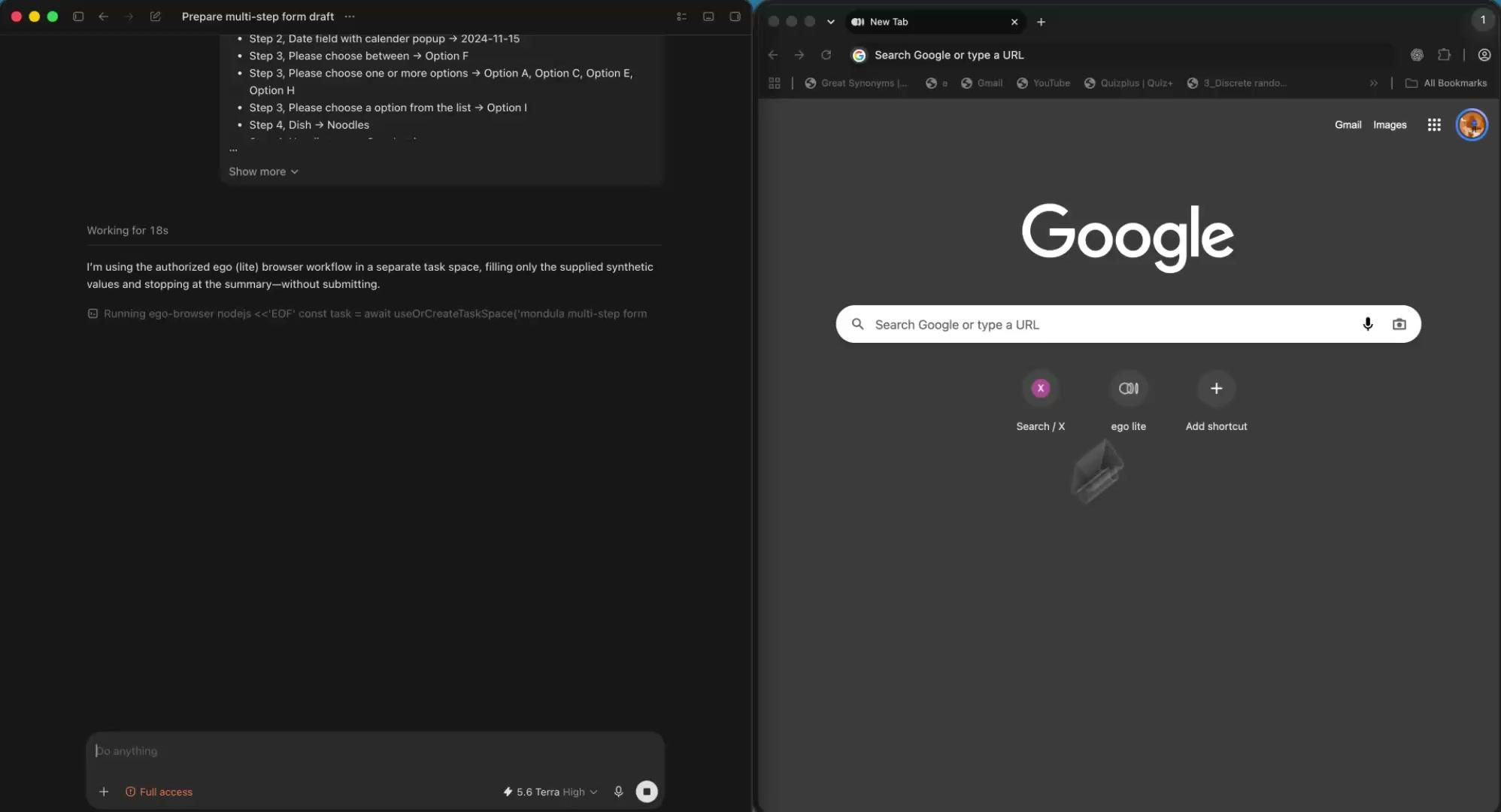Open the Gmail link on the Google page
The width and height of the screenshot is (1501, 812).
[1348, 125]
